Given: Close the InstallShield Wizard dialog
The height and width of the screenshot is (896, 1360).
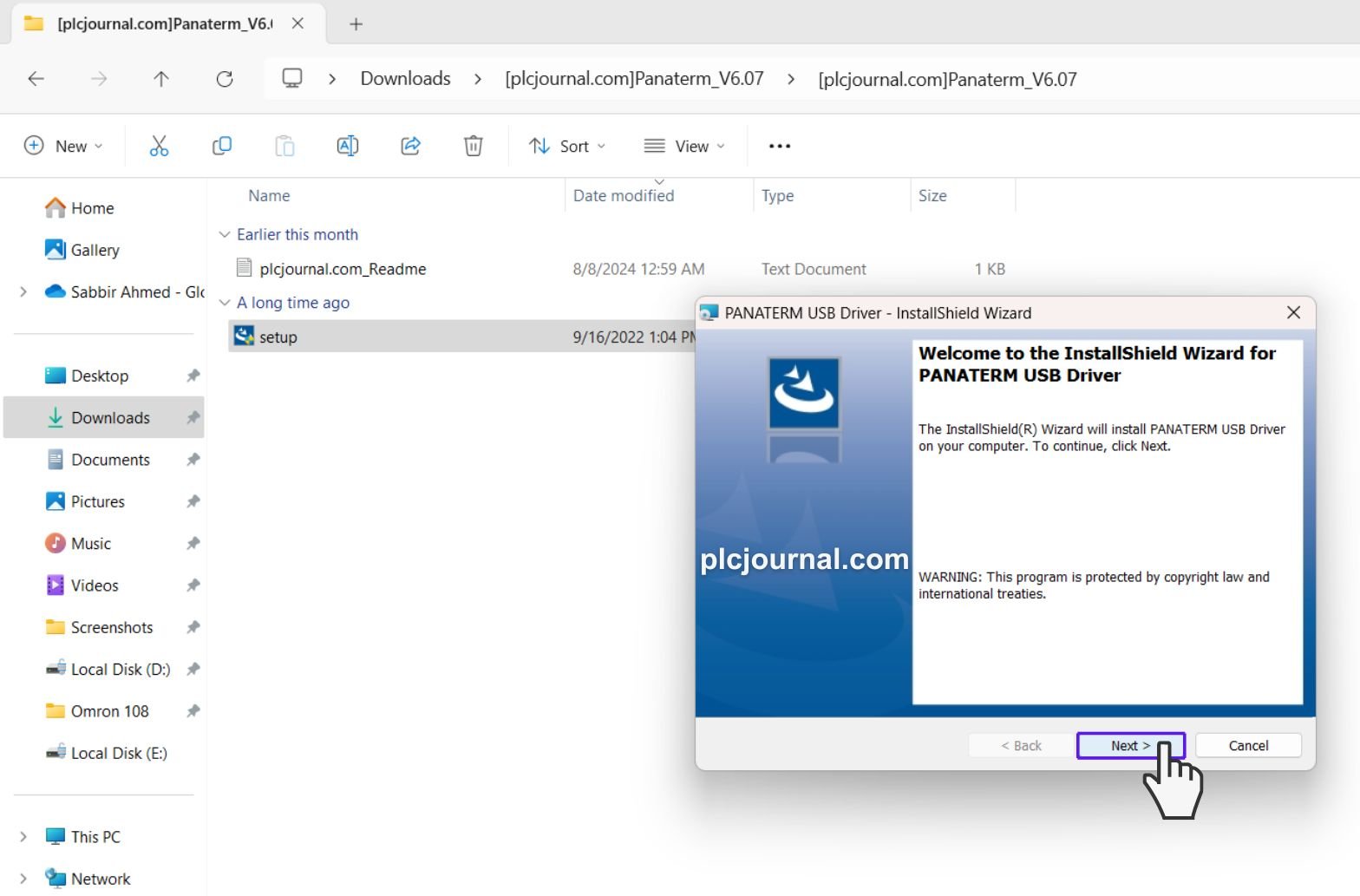Looking at the screenshot, I should [1293, 312].
